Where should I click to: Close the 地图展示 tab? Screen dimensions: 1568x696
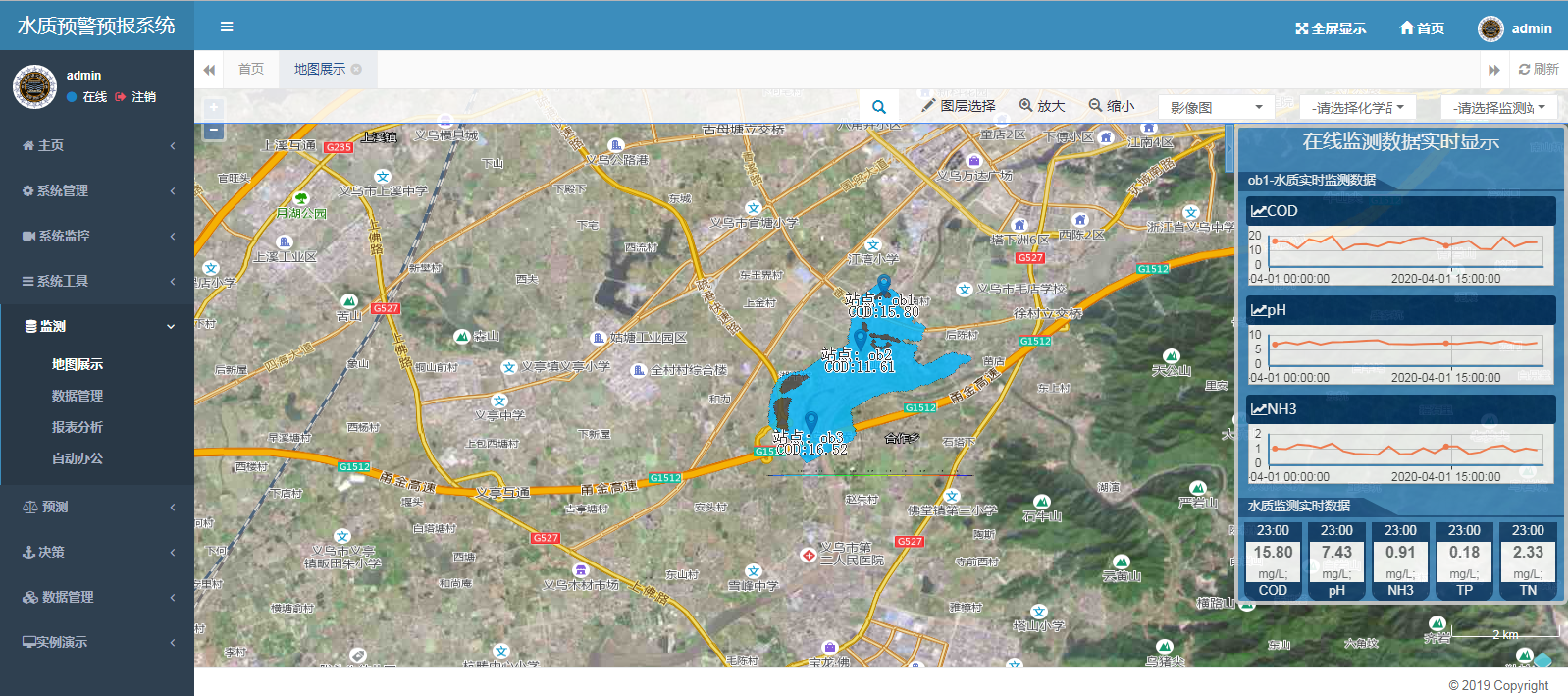point(356,69)
